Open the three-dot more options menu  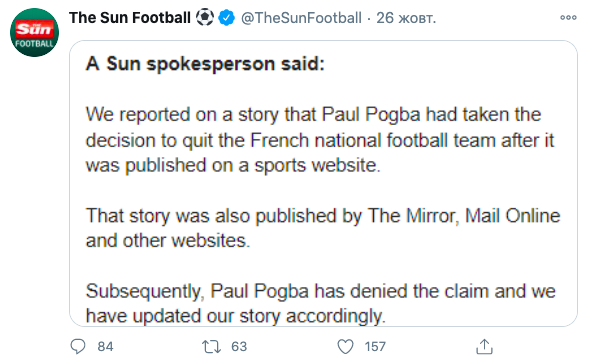tap(568, 17)
